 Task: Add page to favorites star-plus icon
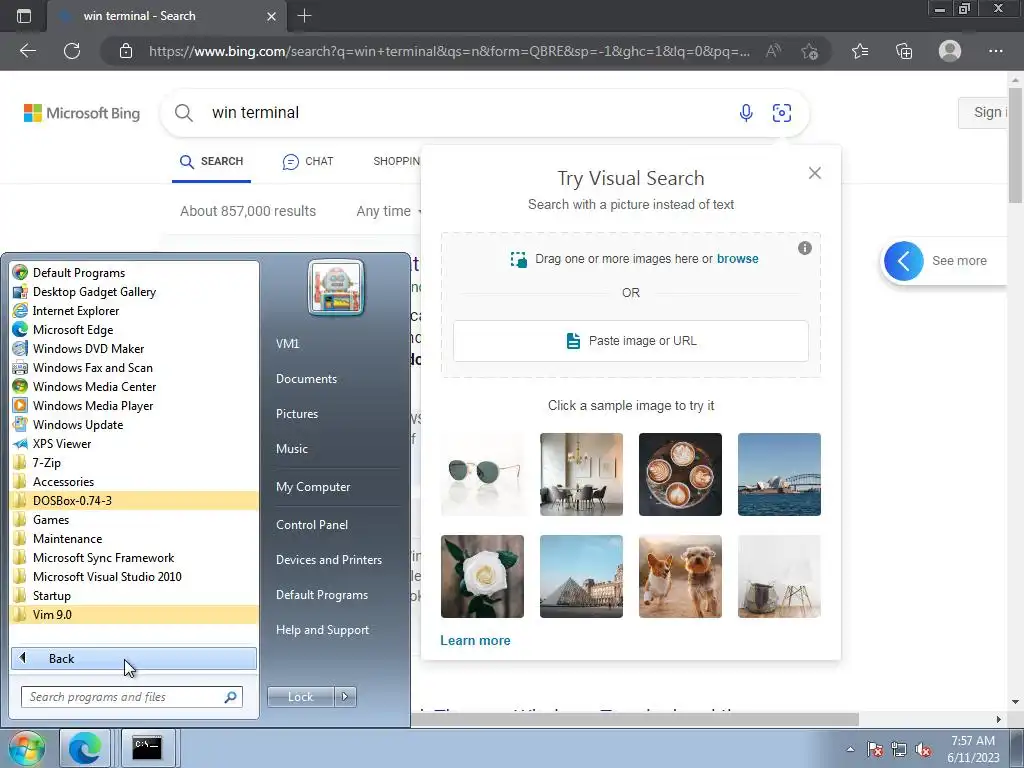pyautogui.click(x=810, y=51)
